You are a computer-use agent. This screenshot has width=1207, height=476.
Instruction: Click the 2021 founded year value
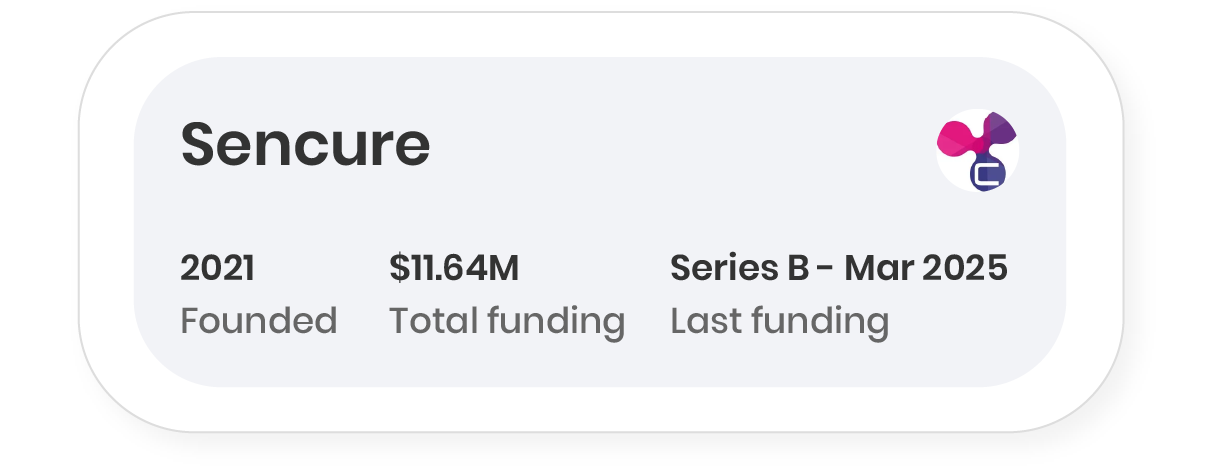(217, 268)
